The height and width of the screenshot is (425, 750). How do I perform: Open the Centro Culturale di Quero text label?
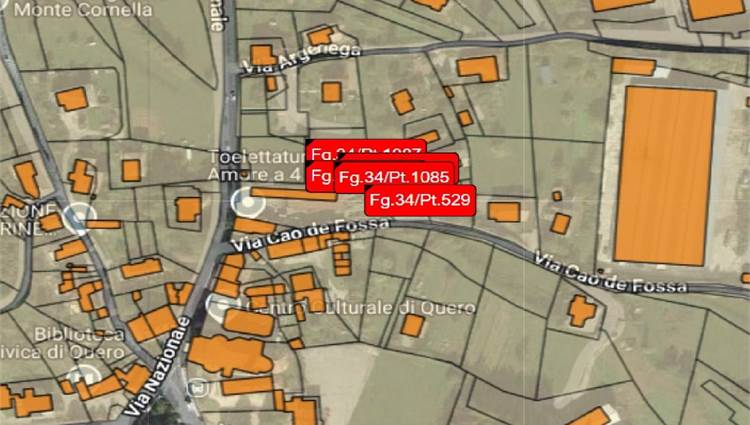pos(361,307)
